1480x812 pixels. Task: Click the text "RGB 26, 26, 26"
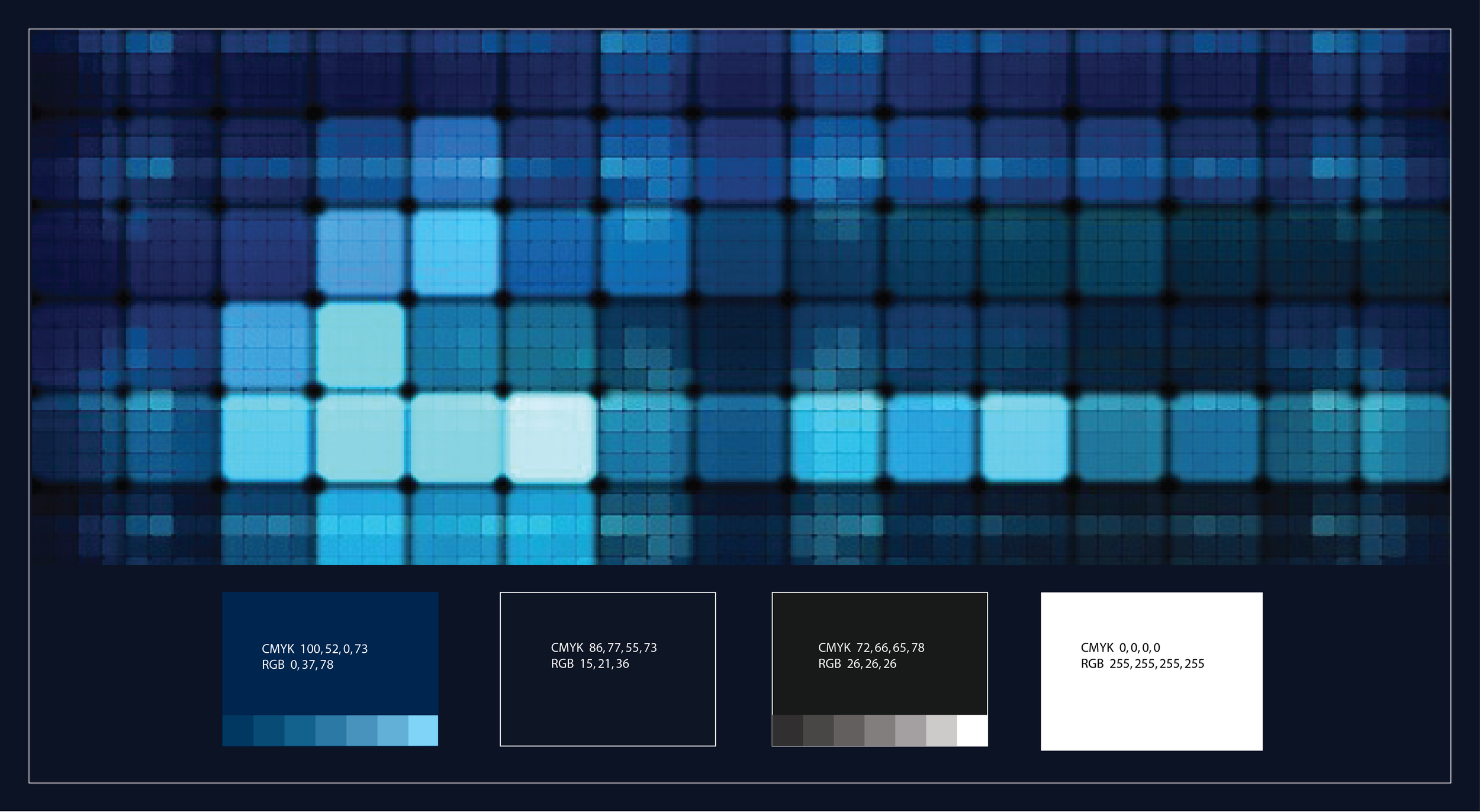coord(857,663)
